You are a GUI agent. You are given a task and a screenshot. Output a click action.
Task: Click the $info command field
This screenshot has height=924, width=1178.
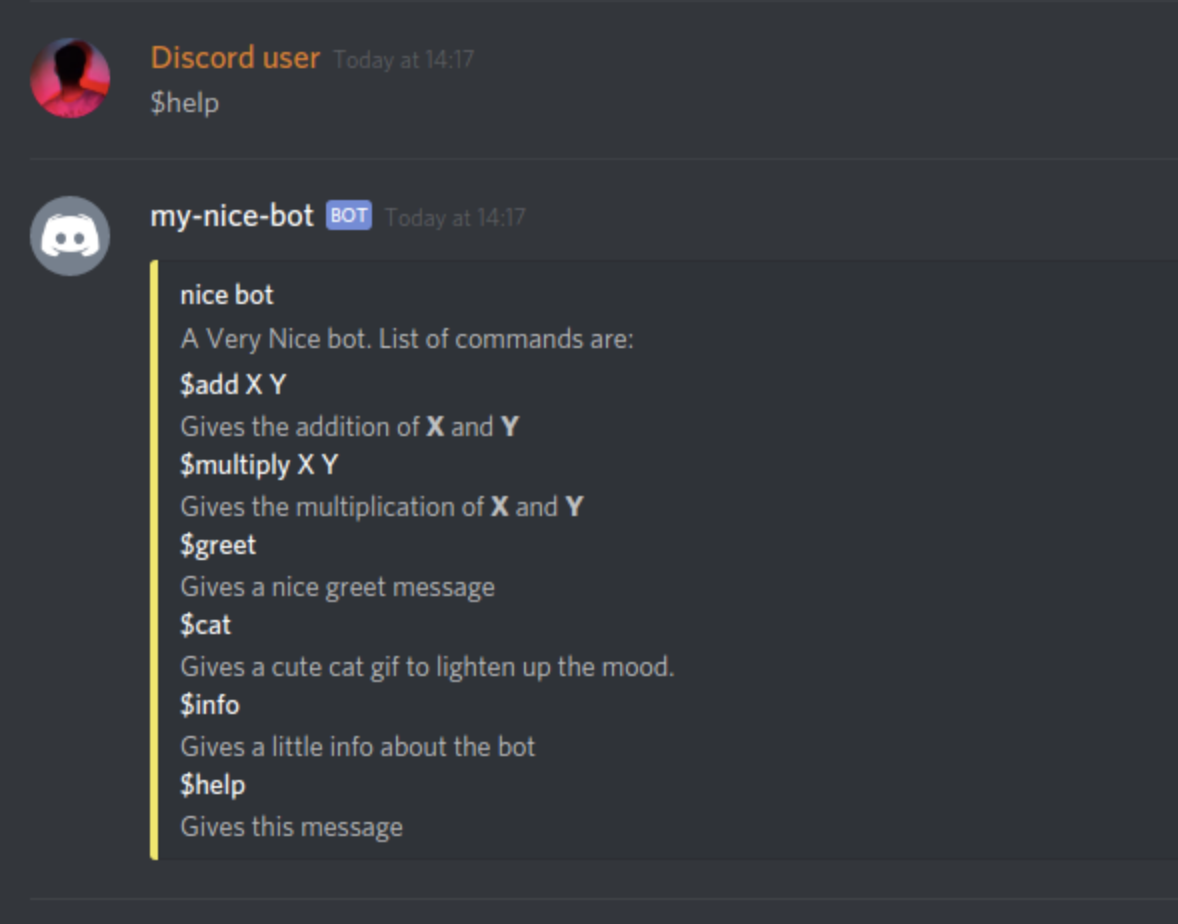pos(210,704)
